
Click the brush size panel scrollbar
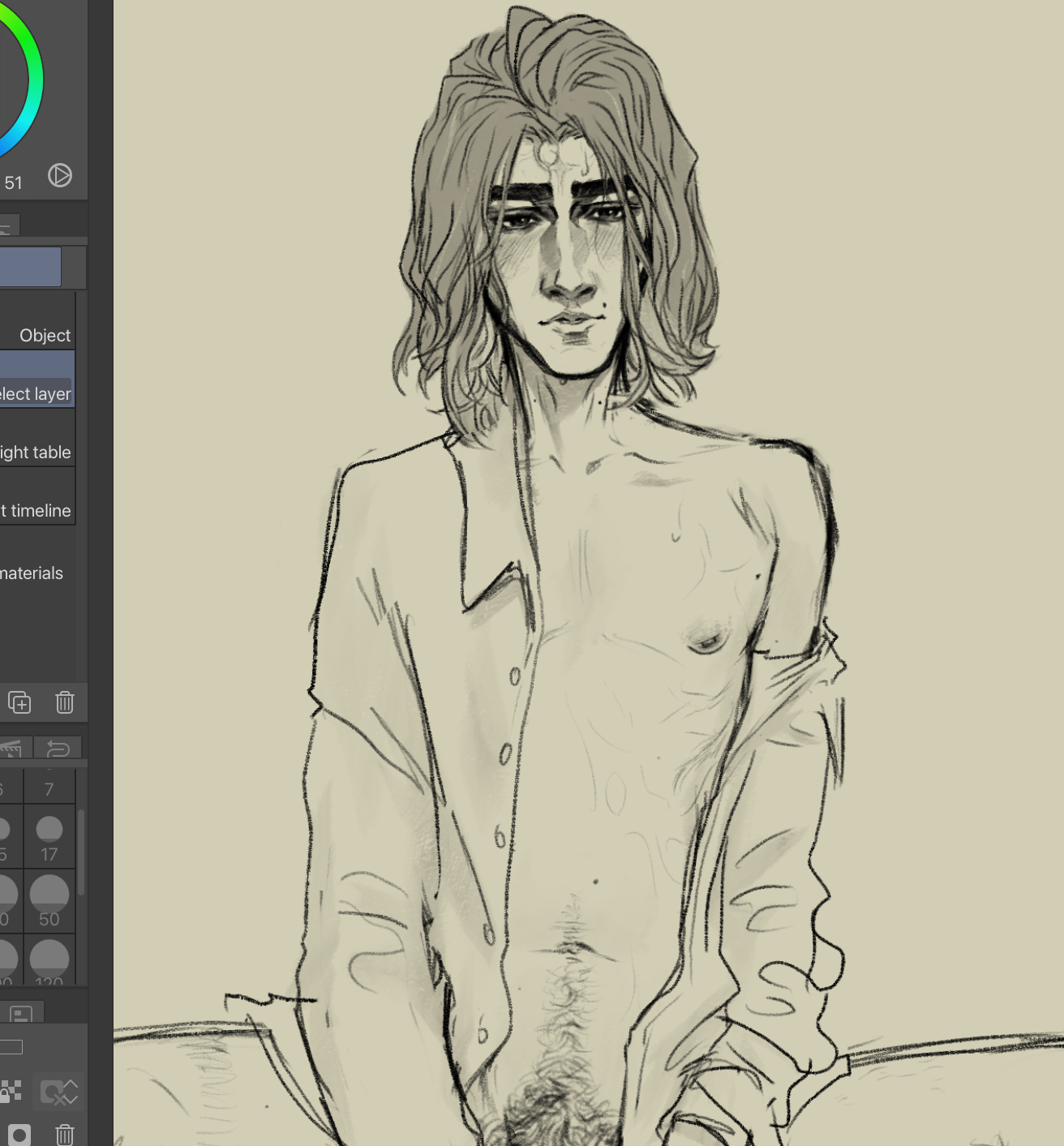click(x=80, y=852)
